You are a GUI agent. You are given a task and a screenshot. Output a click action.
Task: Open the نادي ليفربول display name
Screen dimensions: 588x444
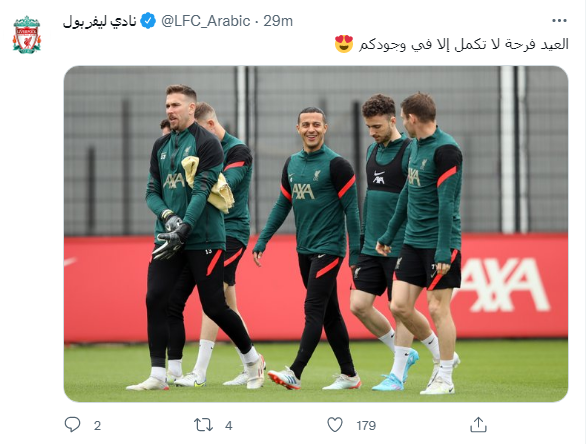(99, 21)
